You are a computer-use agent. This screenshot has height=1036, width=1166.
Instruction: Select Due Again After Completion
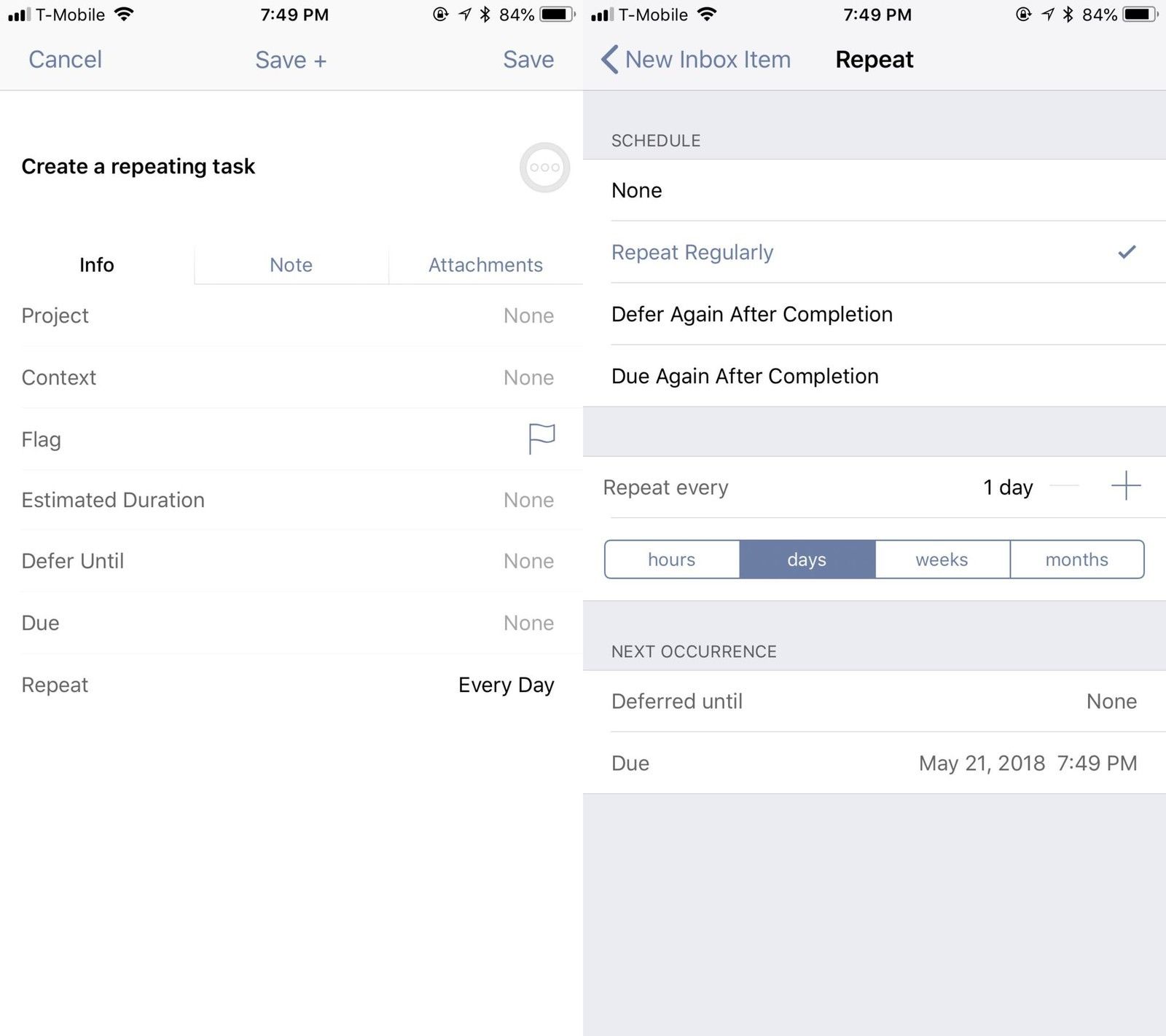click(x=745, y=376)
